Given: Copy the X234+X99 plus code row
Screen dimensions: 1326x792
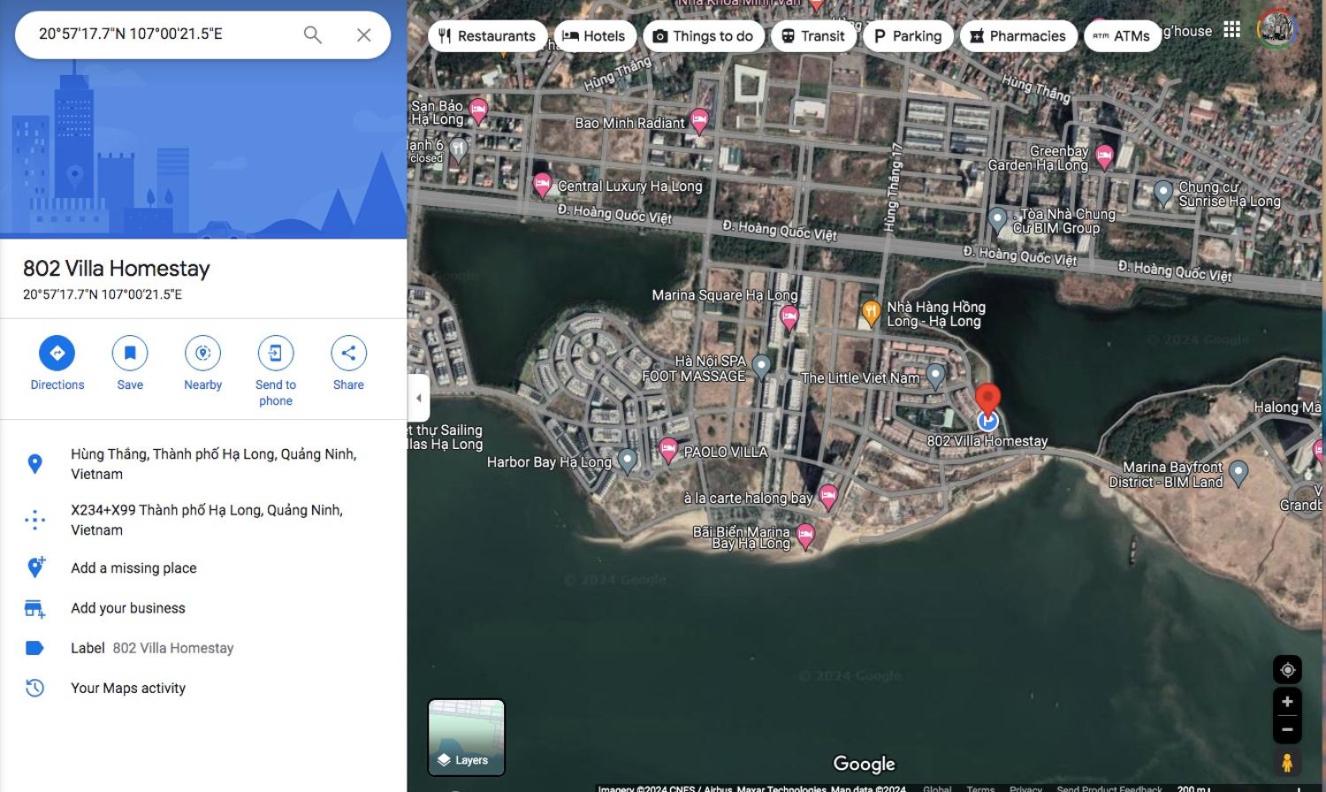Looking at the screenshot, I should [203, 520].
